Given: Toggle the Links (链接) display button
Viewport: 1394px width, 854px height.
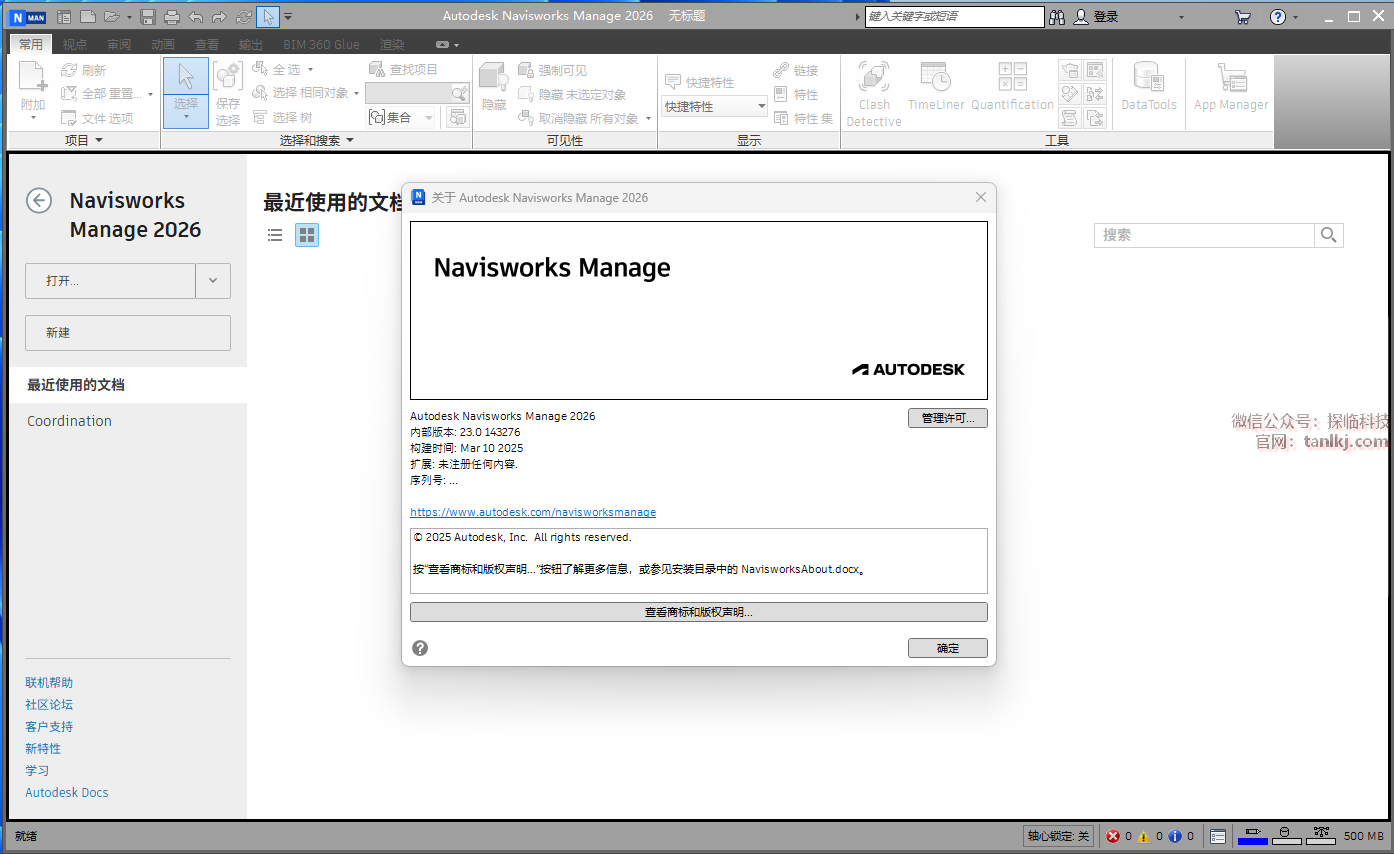Looking at the screenshot, I should click(x=796, y=70).
